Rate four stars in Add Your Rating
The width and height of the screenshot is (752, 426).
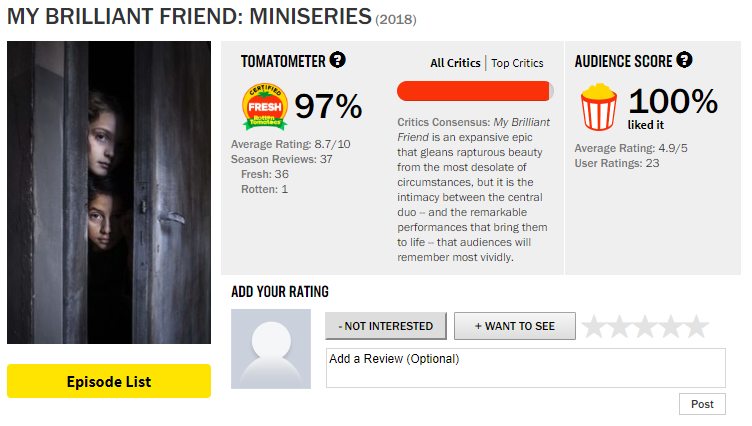tap(671, 327)
